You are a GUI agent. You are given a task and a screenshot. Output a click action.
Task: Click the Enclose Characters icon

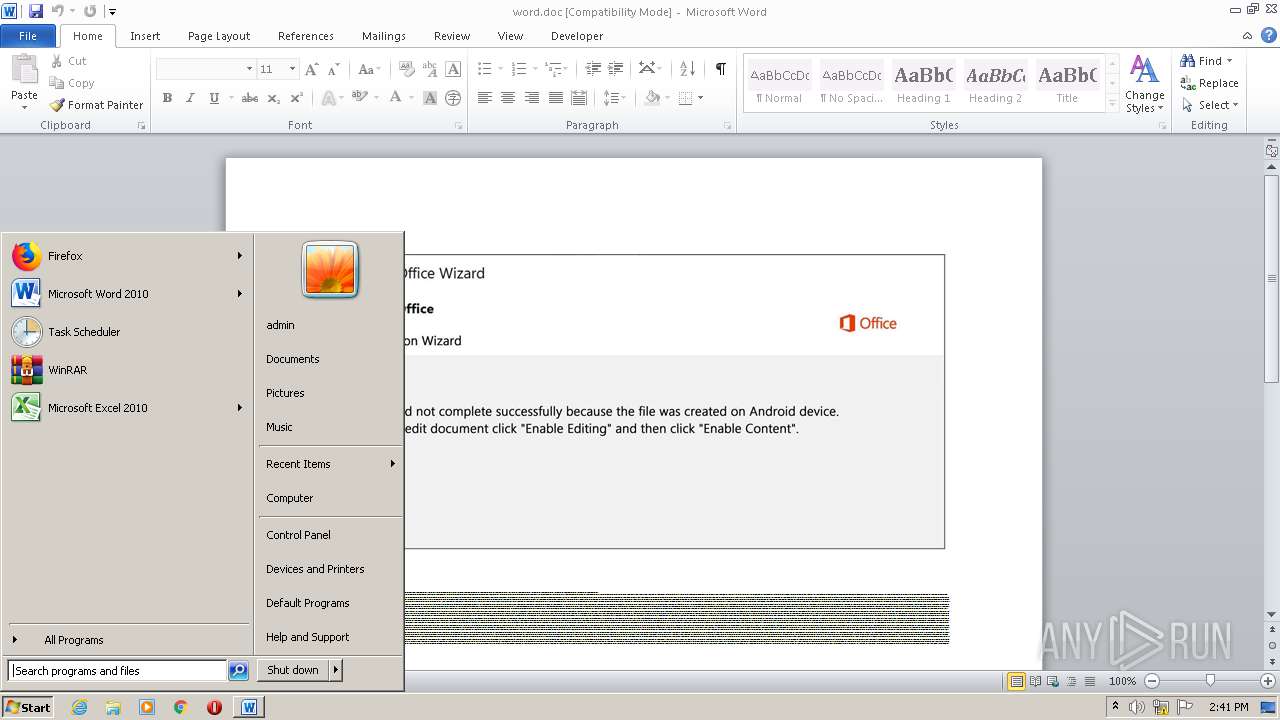[x=453, y=98]
